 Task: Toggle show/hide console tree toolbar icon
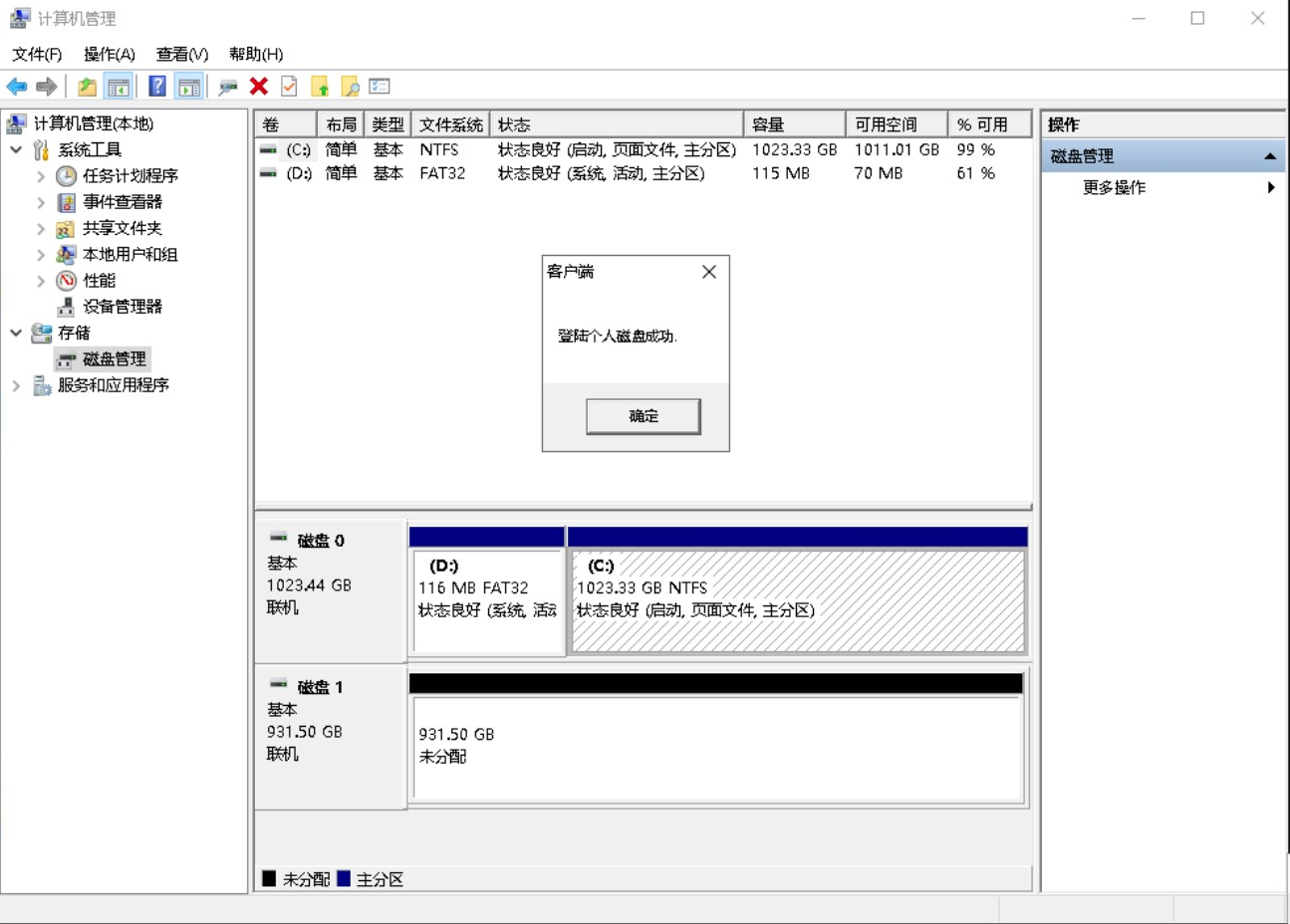[119, 87]
